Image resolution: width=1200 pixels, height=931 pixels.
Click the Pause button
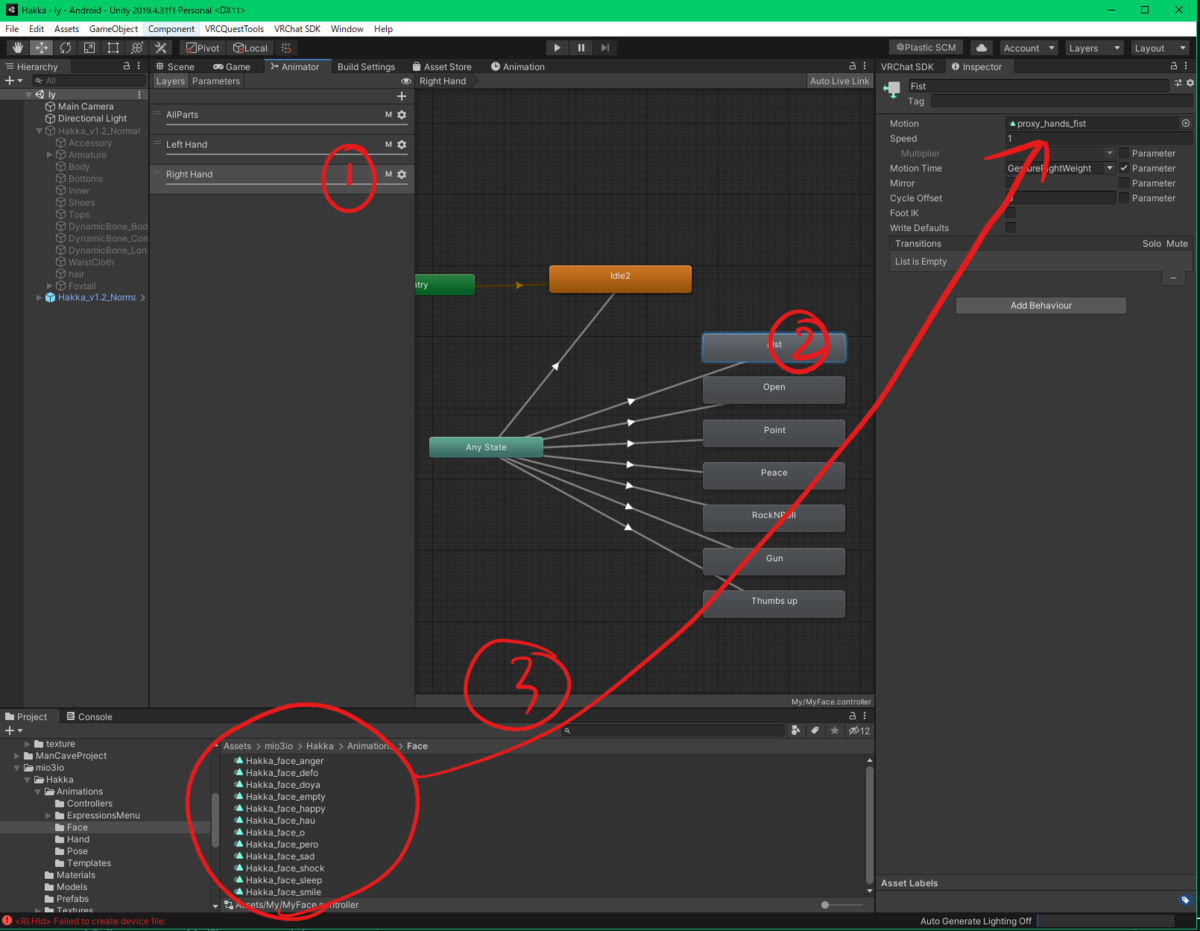[581, 48]
